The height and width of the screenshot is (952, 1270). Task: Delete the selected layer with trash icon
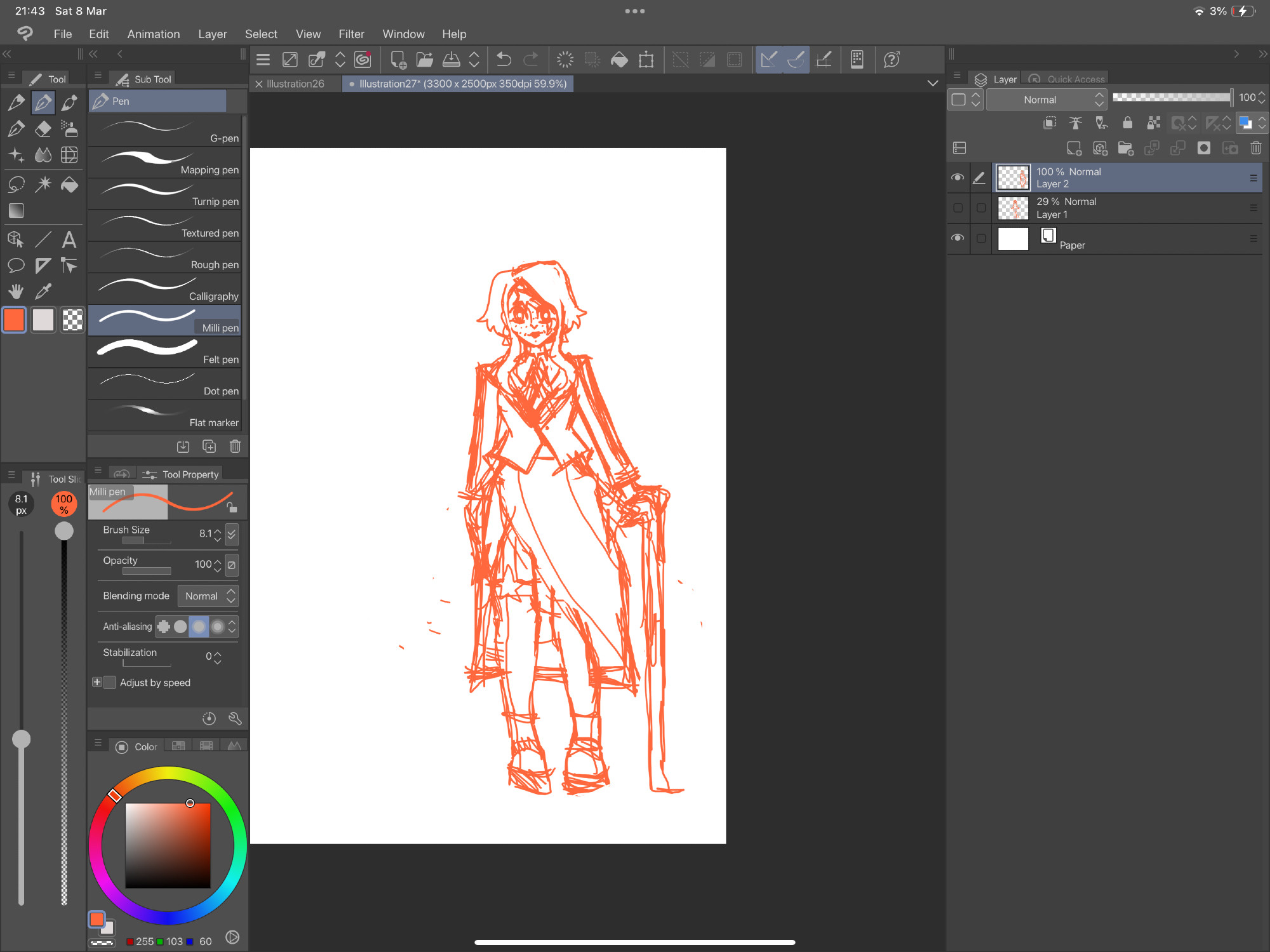click(x=1255, y=148)
